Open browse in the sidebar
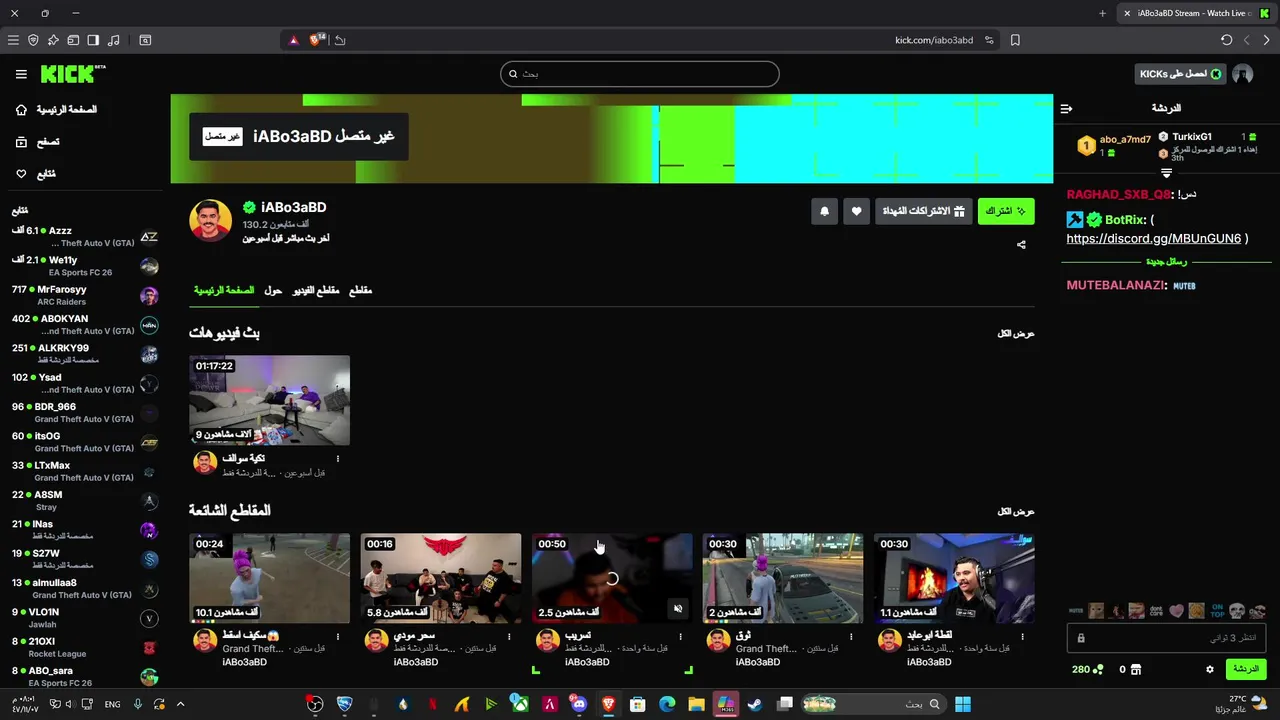The height and width of the screenshot is (720, 1280). (x=38, y=142)
